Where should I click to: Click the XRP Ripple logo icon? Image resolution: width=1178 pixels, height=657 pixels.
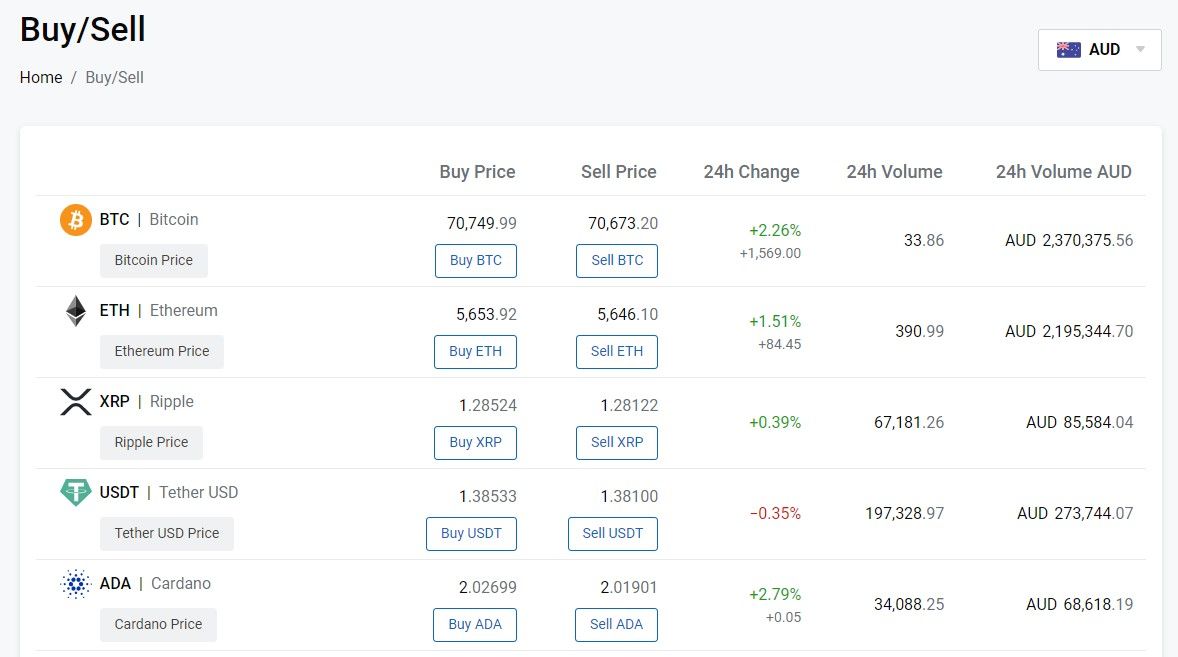76,402
